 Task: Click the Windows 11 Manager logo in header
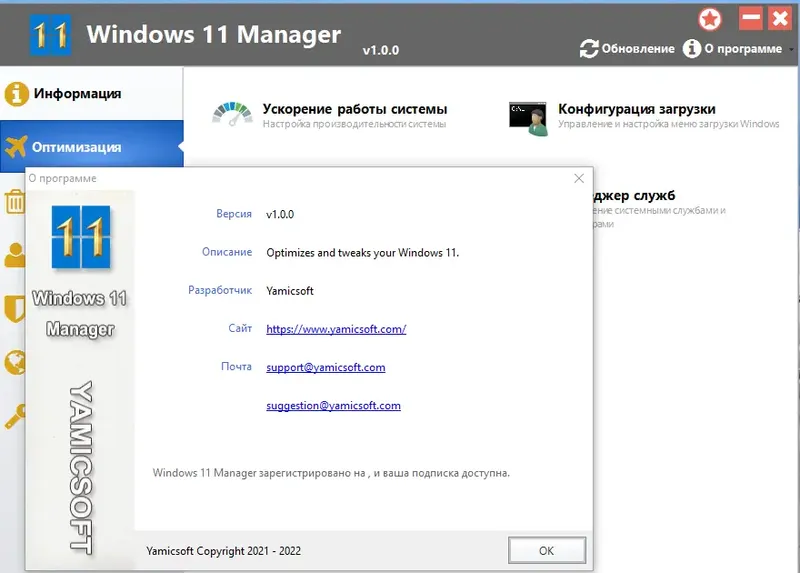50,35
